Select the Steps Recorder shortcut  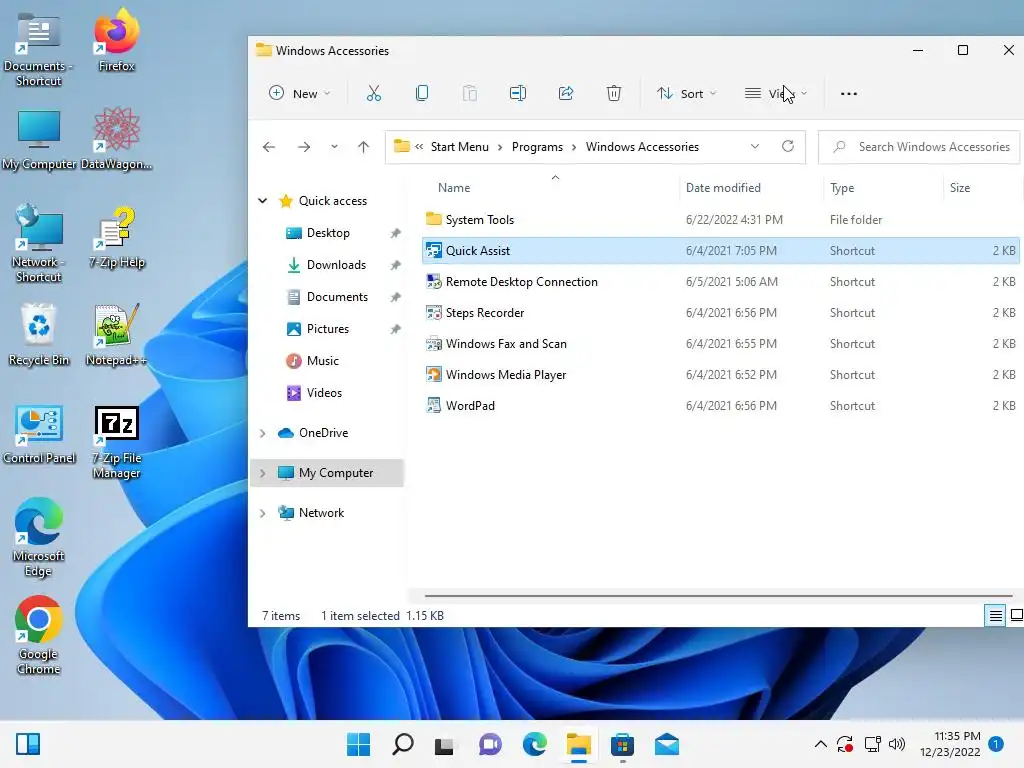(x=720, y=313)
